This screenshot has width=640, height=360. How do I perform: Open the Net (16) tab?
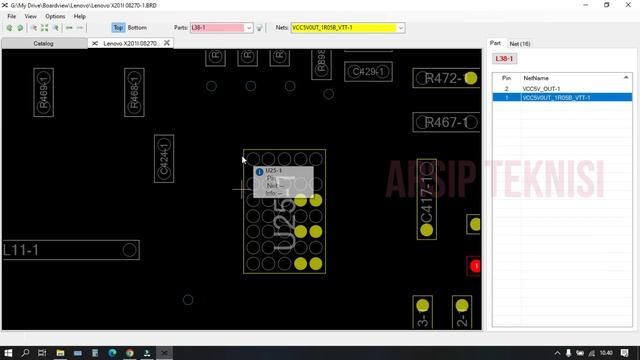520,44
